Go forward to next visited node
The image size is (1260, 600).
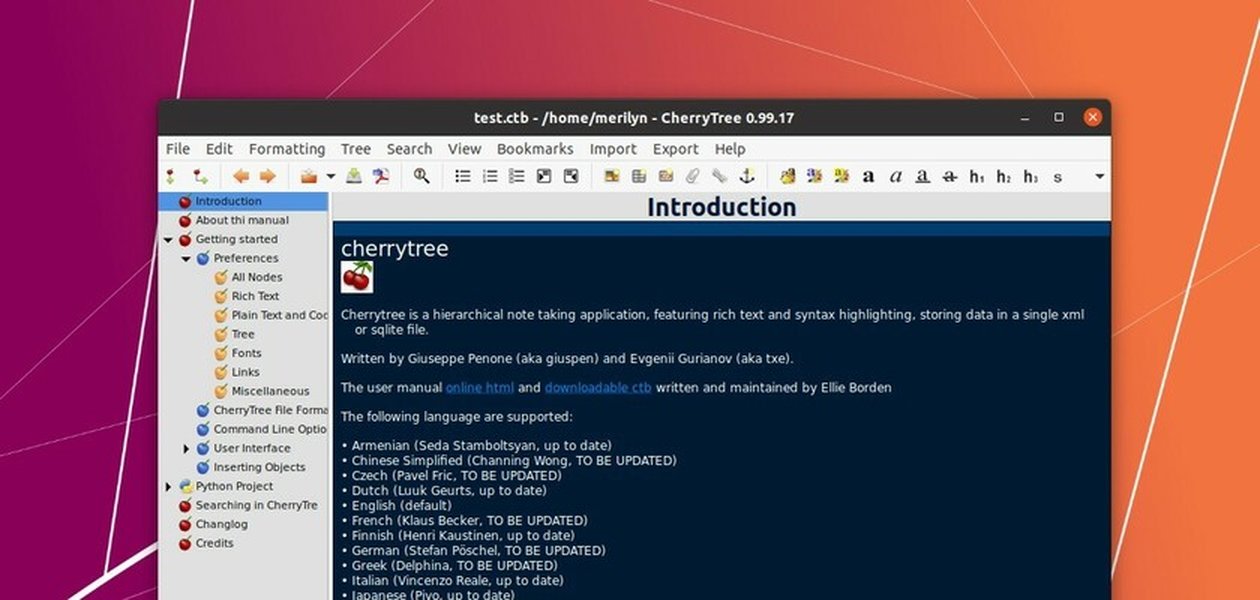268,176
